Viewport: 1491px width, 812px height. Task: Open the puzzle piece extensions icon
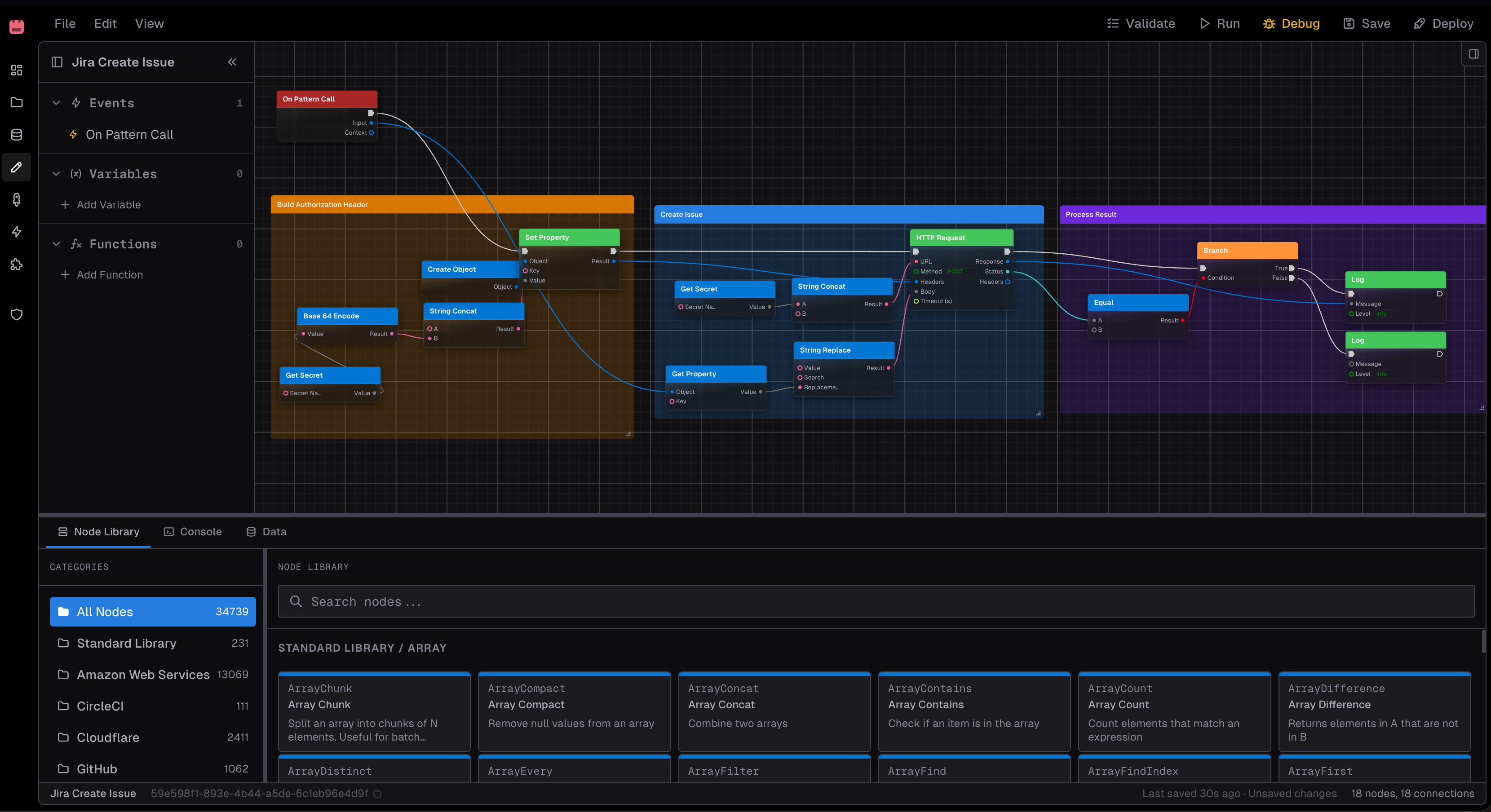17,265
